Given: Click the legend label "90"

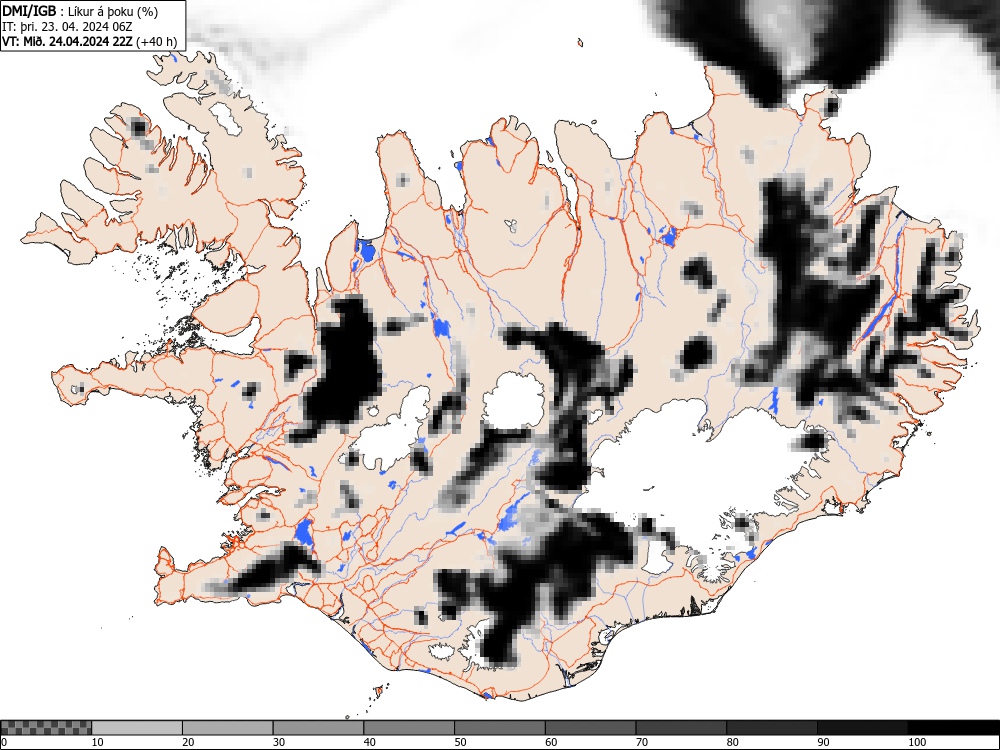Looking at the screenshot, I should pyautogui.click(x=822, y=742).
